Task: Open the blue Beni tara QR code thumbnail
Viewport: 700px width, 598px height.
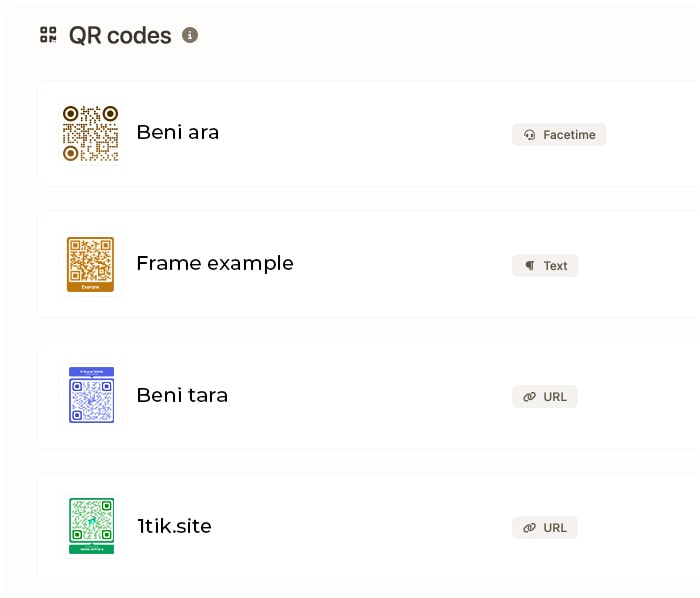Action: (91, 395)
